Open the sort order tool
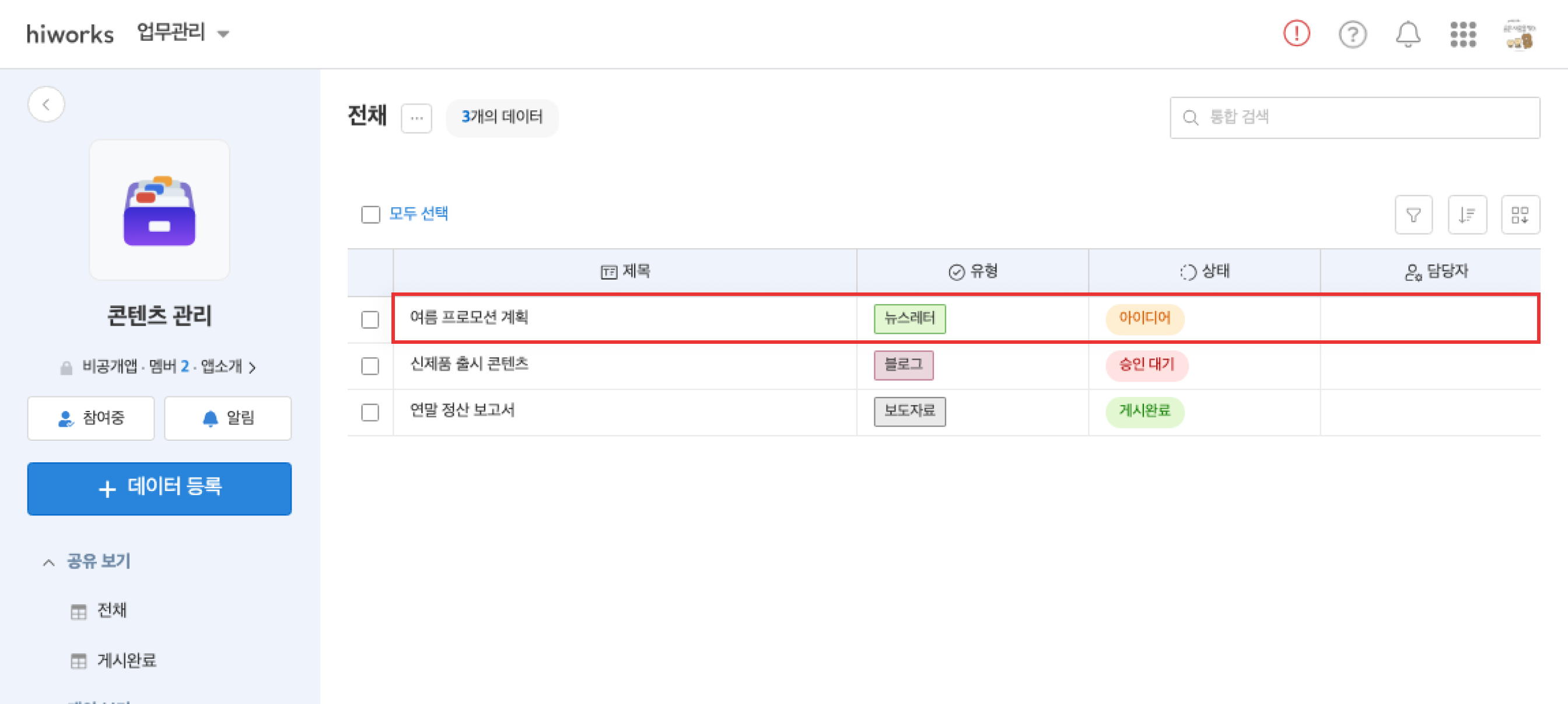 pos(1467,215)
